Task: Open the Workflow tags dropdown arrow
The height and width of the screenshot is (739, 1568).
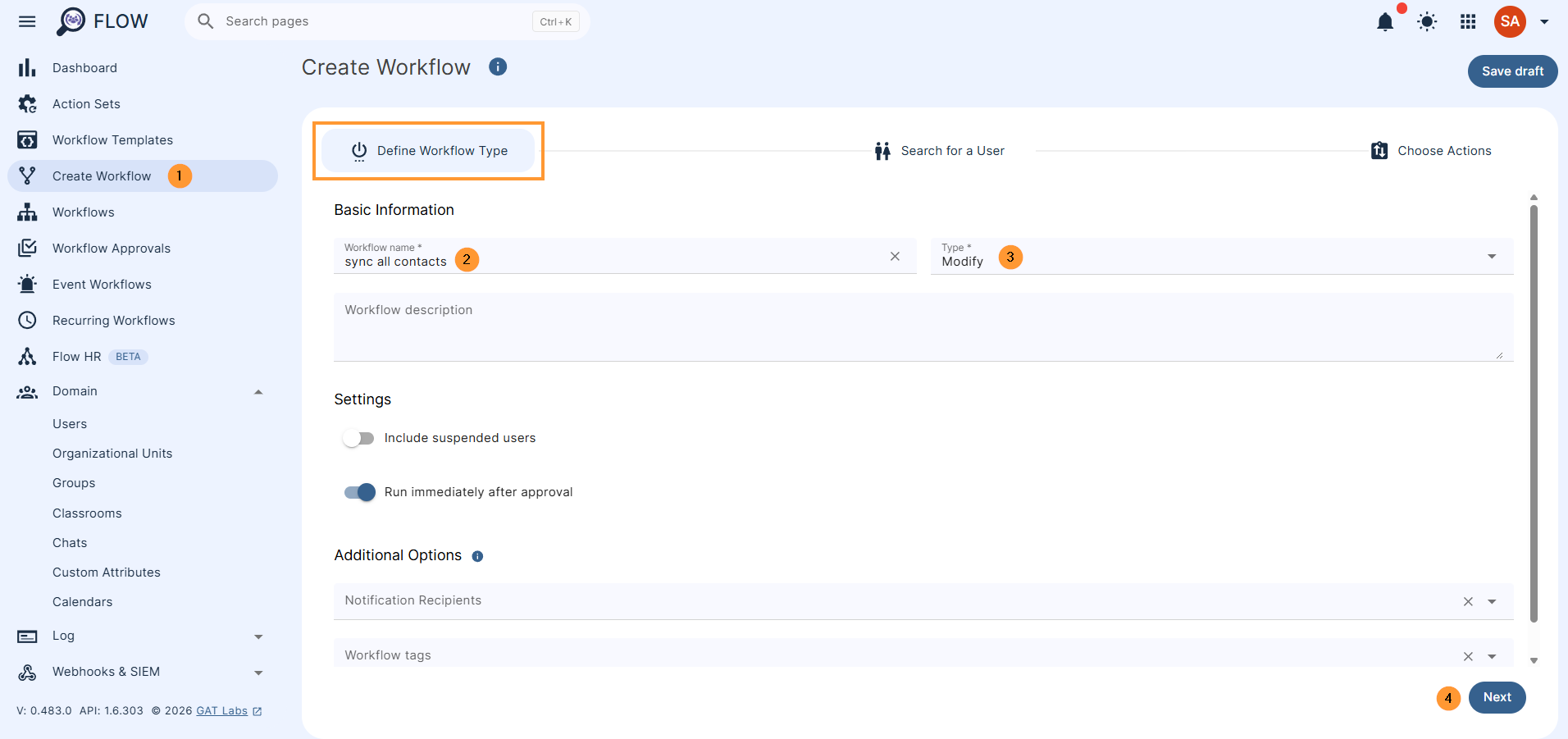Action: coord(1492,657)
